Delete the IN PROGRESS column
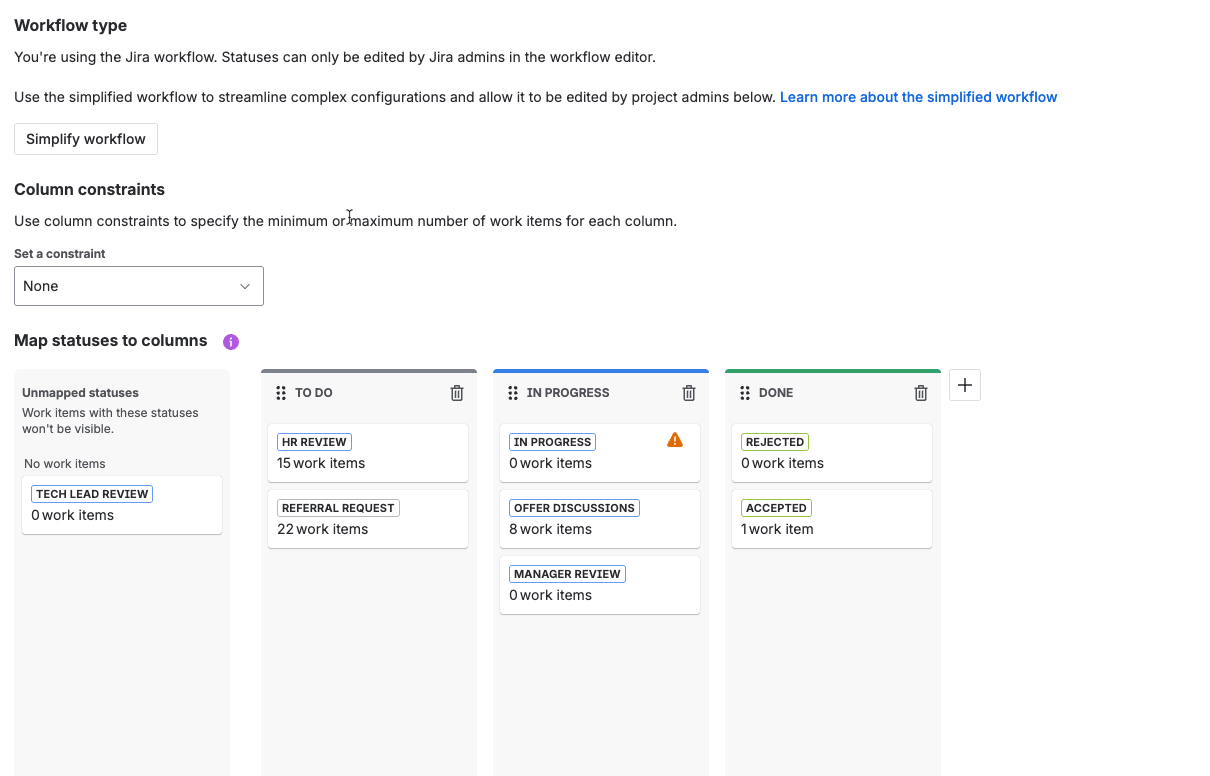This screenshot has height=776, width=1210. [689, 393]
